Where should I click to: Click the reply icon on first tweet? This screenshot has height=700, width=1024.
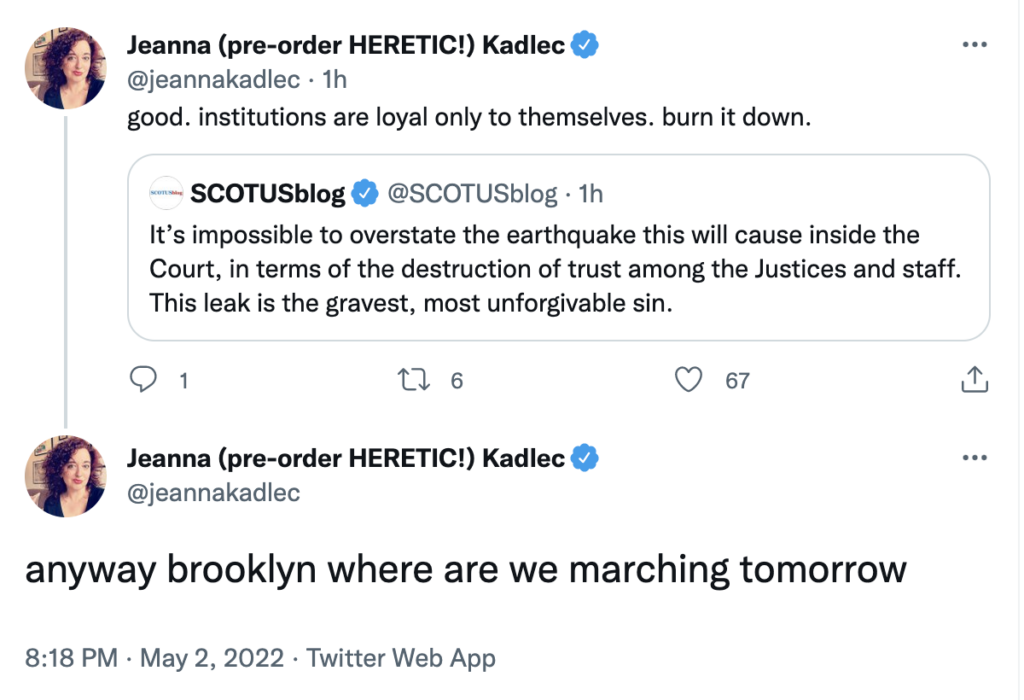pyautogui.click(x=145, y=380)
